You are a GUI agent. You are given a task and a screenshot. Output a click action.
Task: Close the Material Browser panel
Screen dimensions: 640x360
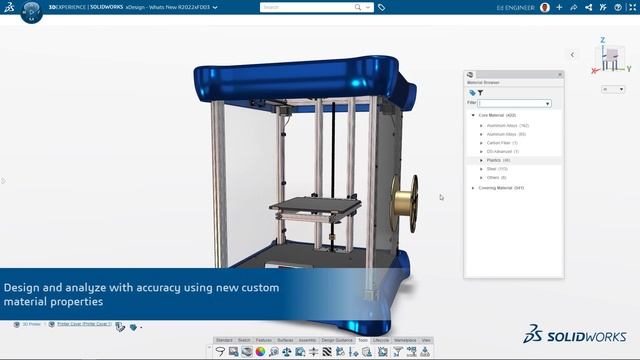pyautogui.click(x=560, y=74)
